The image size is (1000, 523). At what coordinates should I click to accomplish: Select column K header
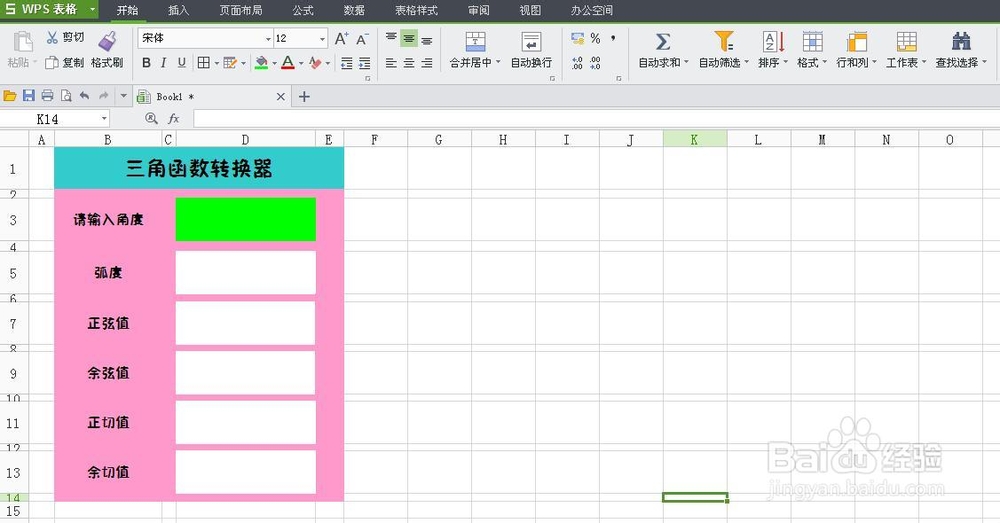point(695,139)
